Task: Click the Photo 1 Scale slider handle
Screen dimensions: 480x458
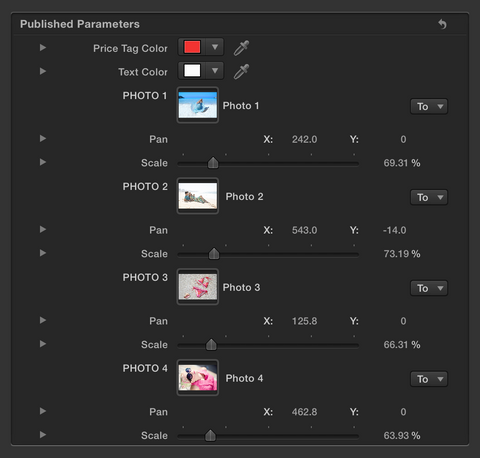Action: pos(213,163)
